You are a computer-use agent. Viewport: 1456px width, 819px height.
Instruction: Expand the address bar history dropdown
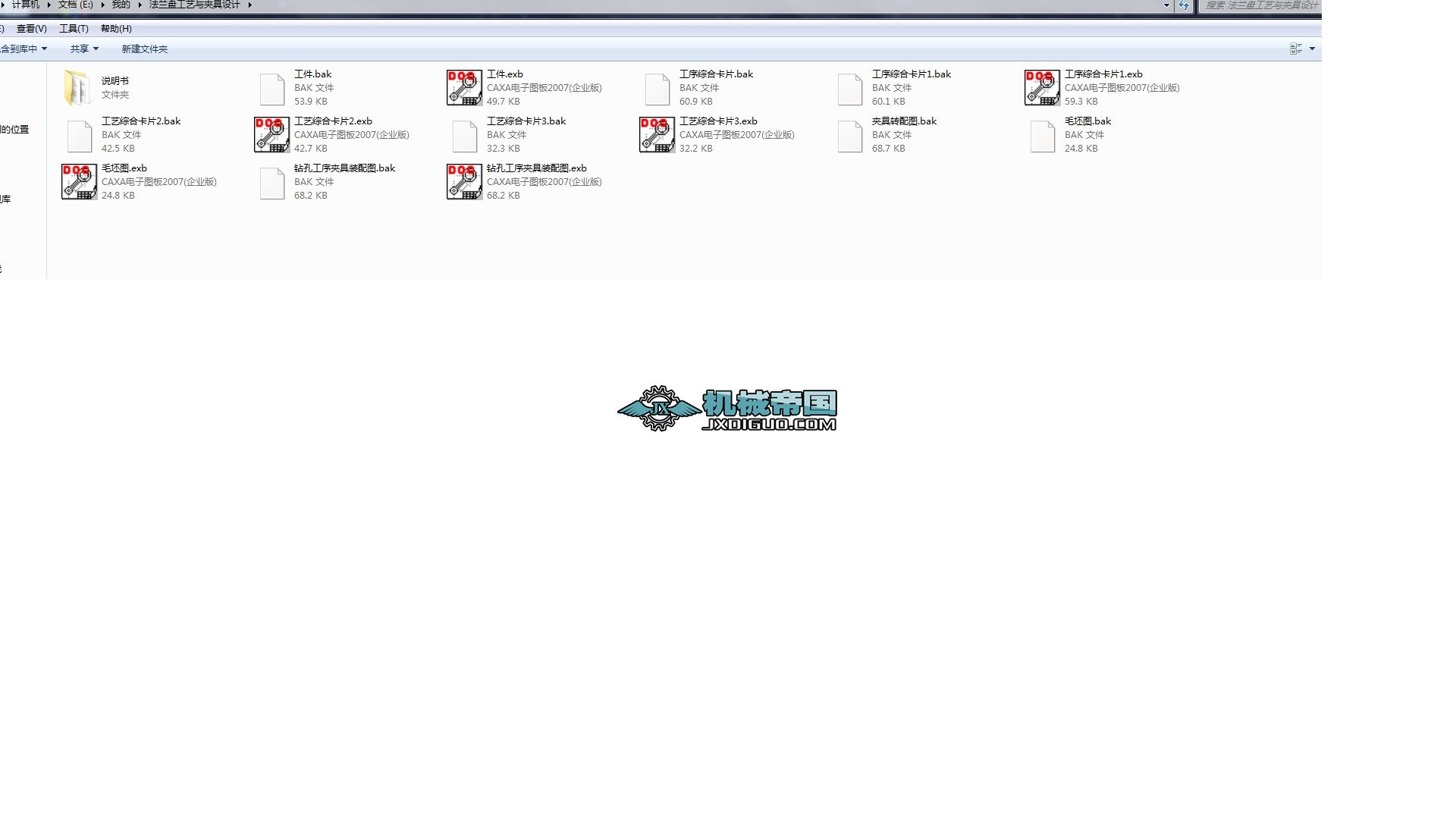pos(1166,5)
